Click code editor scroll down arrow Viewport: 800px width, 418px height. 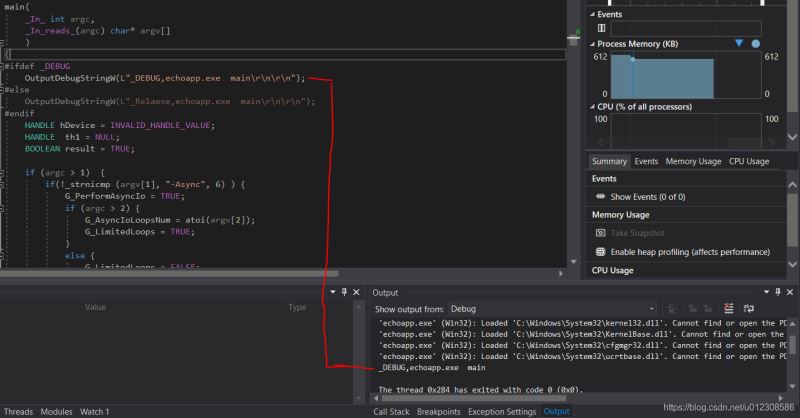point(573,262)
